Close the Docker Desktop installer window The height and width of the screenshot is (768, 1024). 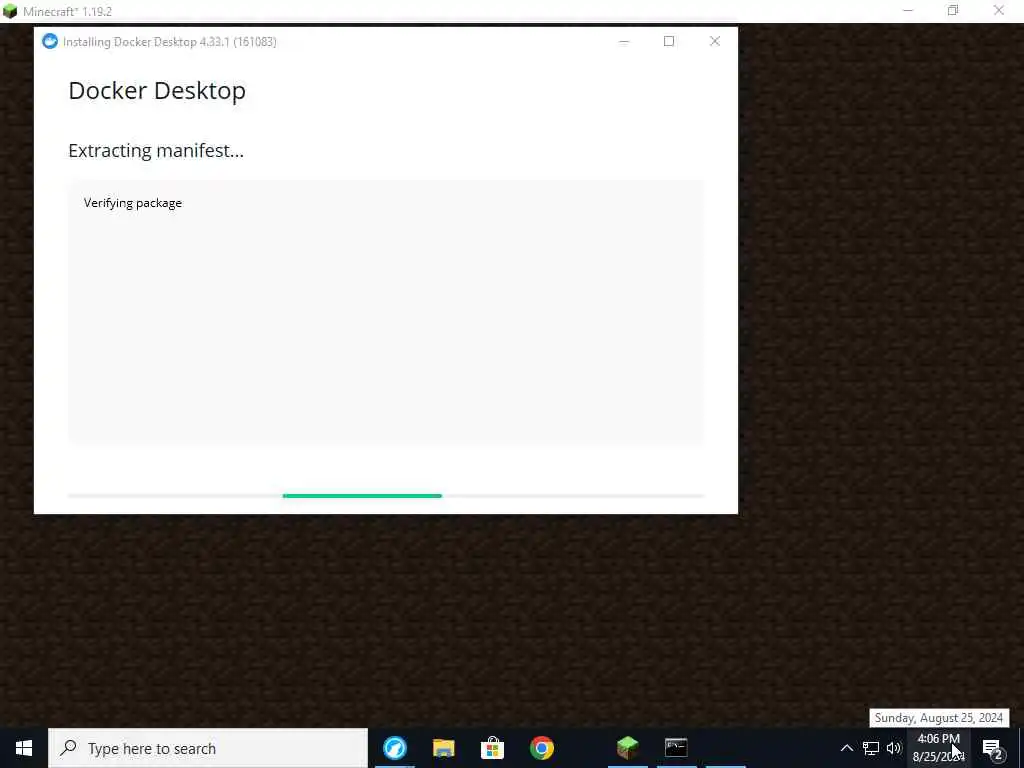[714, 41]
